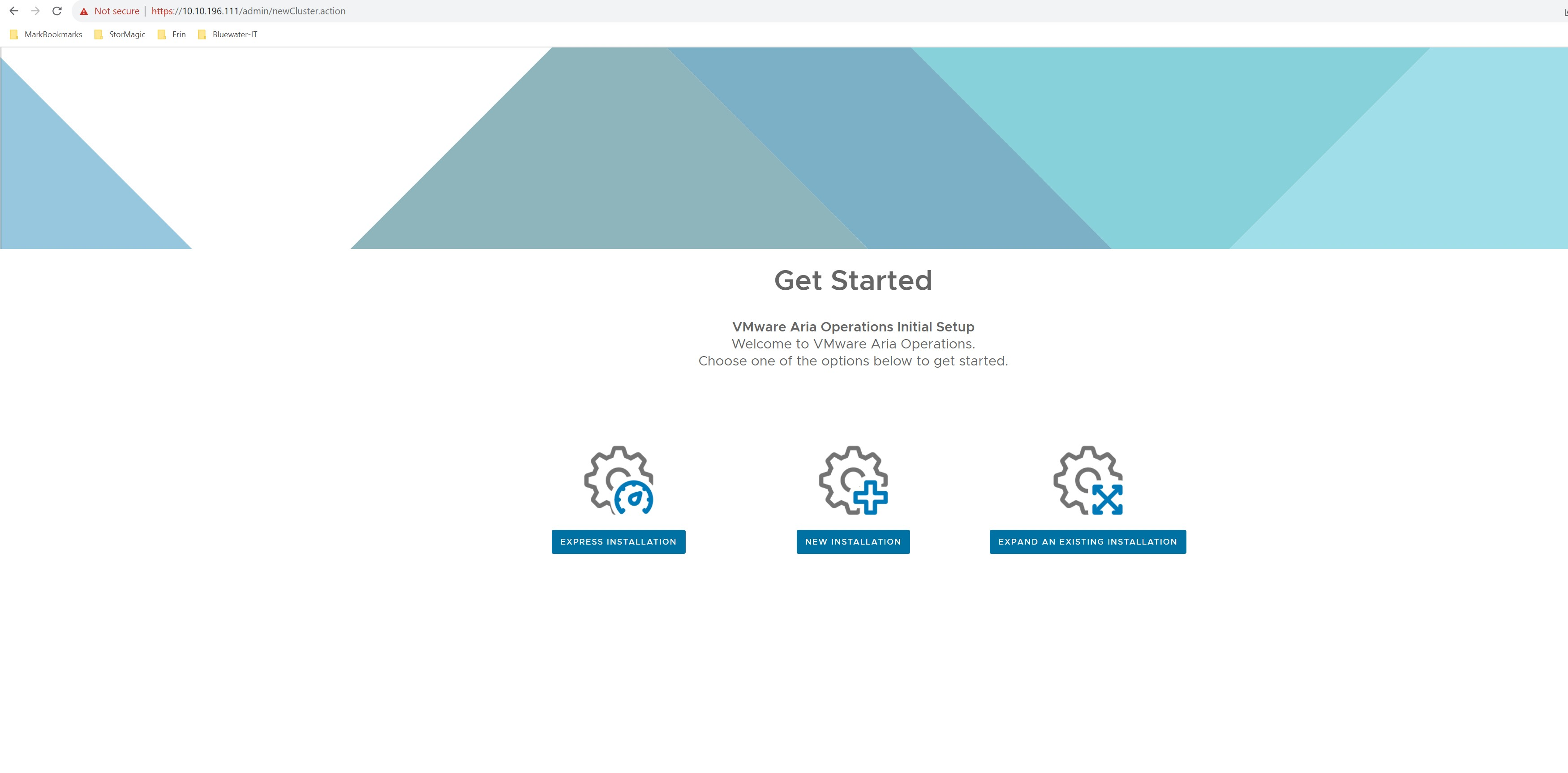Click the VMware Aria Operations Initial Setup text
Image resolution: width=1568 pixels, height=773 pixels.
click(x=853, y=327)
